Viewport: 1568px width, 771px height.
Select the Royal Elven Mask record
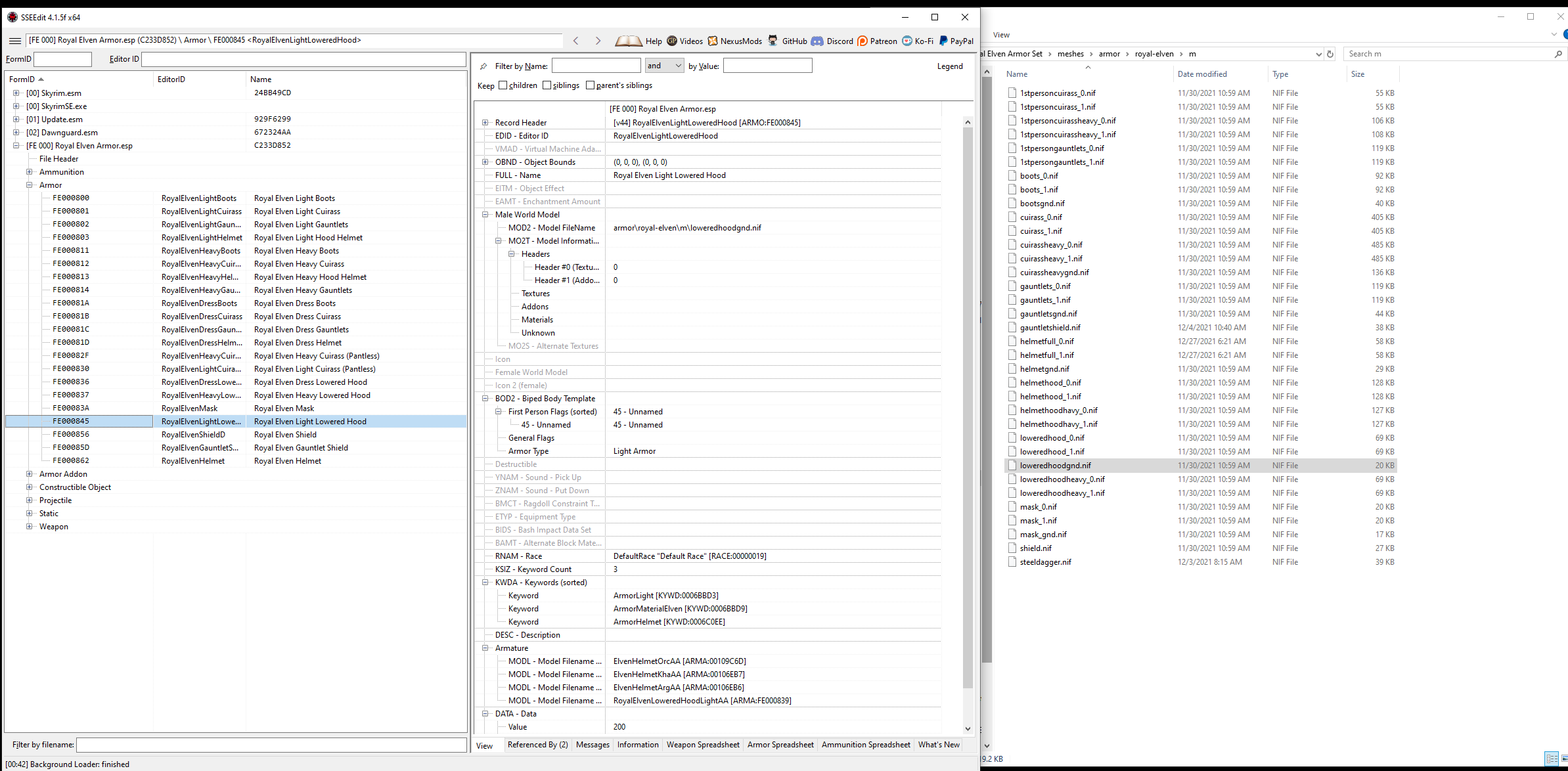coord(236,408)
